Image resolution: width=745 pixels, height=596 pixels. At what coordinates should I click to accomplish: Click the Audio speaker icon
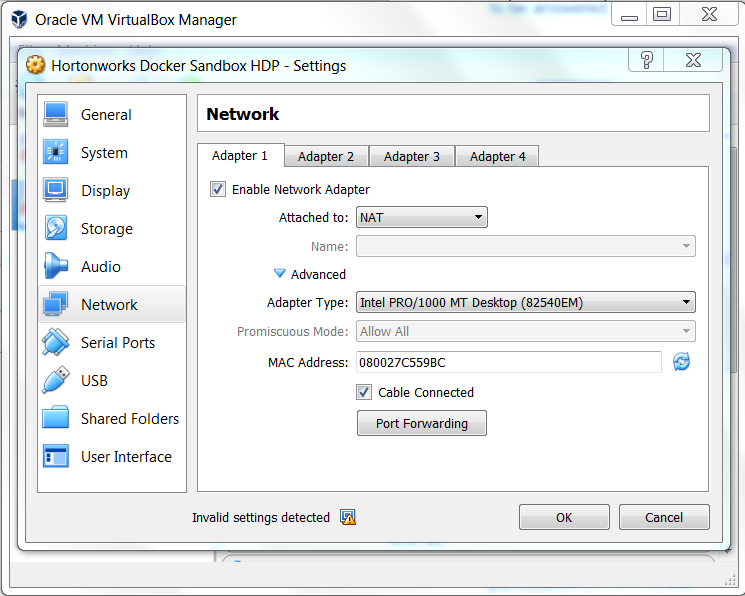[x=56, y=266]
